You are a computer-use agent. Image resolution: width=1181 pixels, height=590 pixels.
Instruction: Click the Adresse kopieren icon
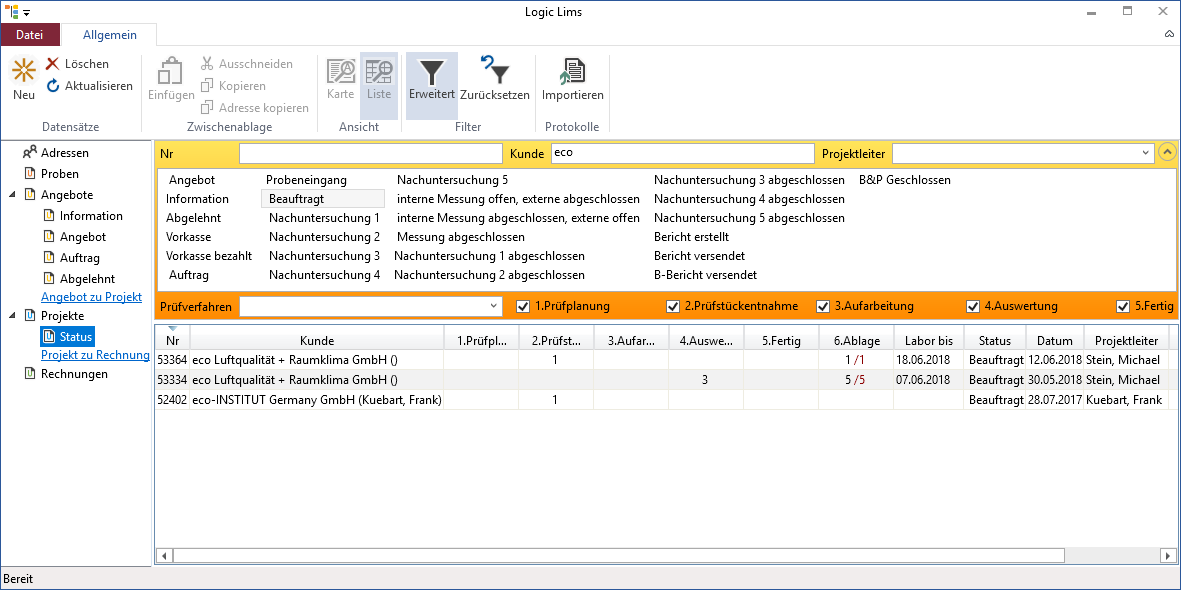click(x=207, y=108)
